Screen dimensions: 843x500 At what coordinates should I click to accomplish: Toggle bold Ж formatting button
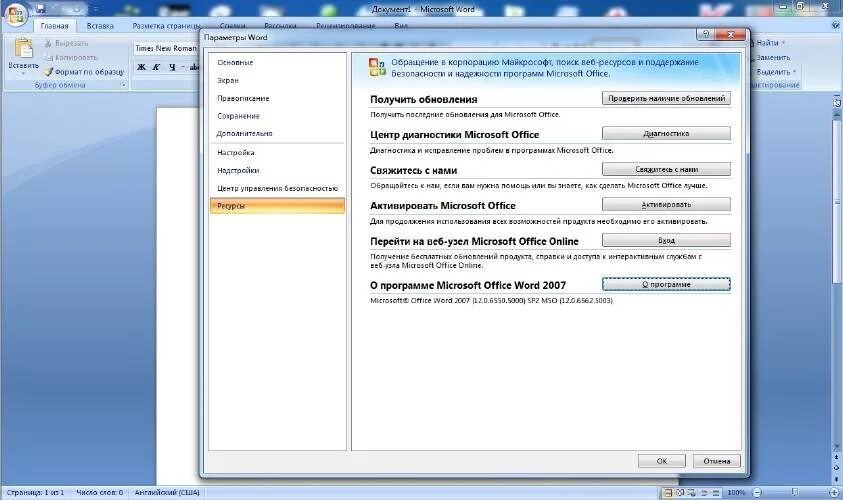pyautogui.click(x=141, y=67)
